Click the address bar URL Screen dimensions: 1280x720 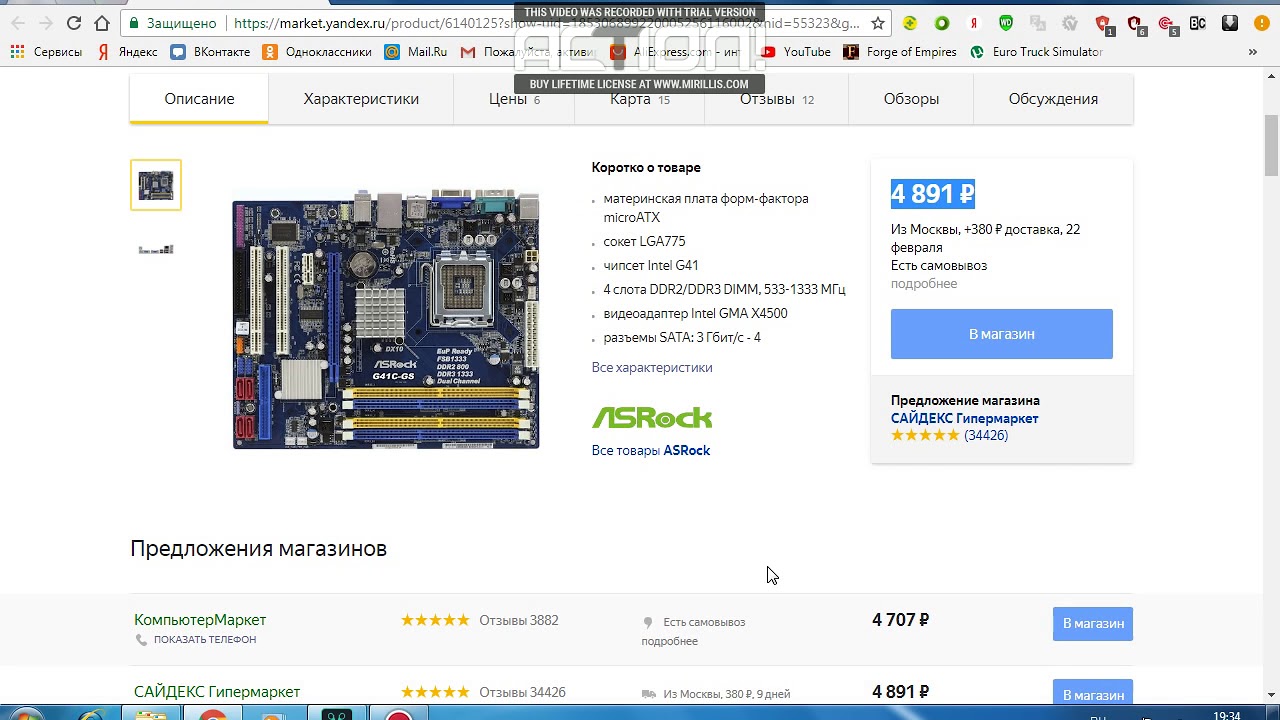click(545, 23)
